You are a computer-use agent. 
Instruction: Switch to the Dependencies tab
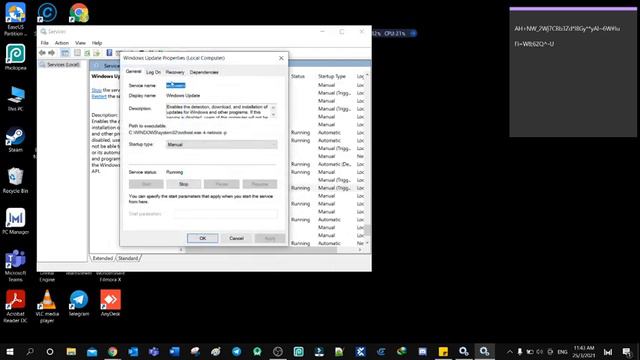[x=204, y=72]
